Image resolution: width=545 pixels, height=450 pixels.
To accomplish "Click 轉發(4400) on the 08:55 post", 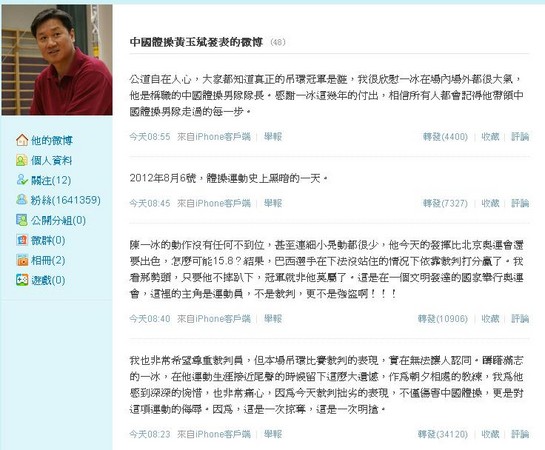I will [x=445, y=137].
